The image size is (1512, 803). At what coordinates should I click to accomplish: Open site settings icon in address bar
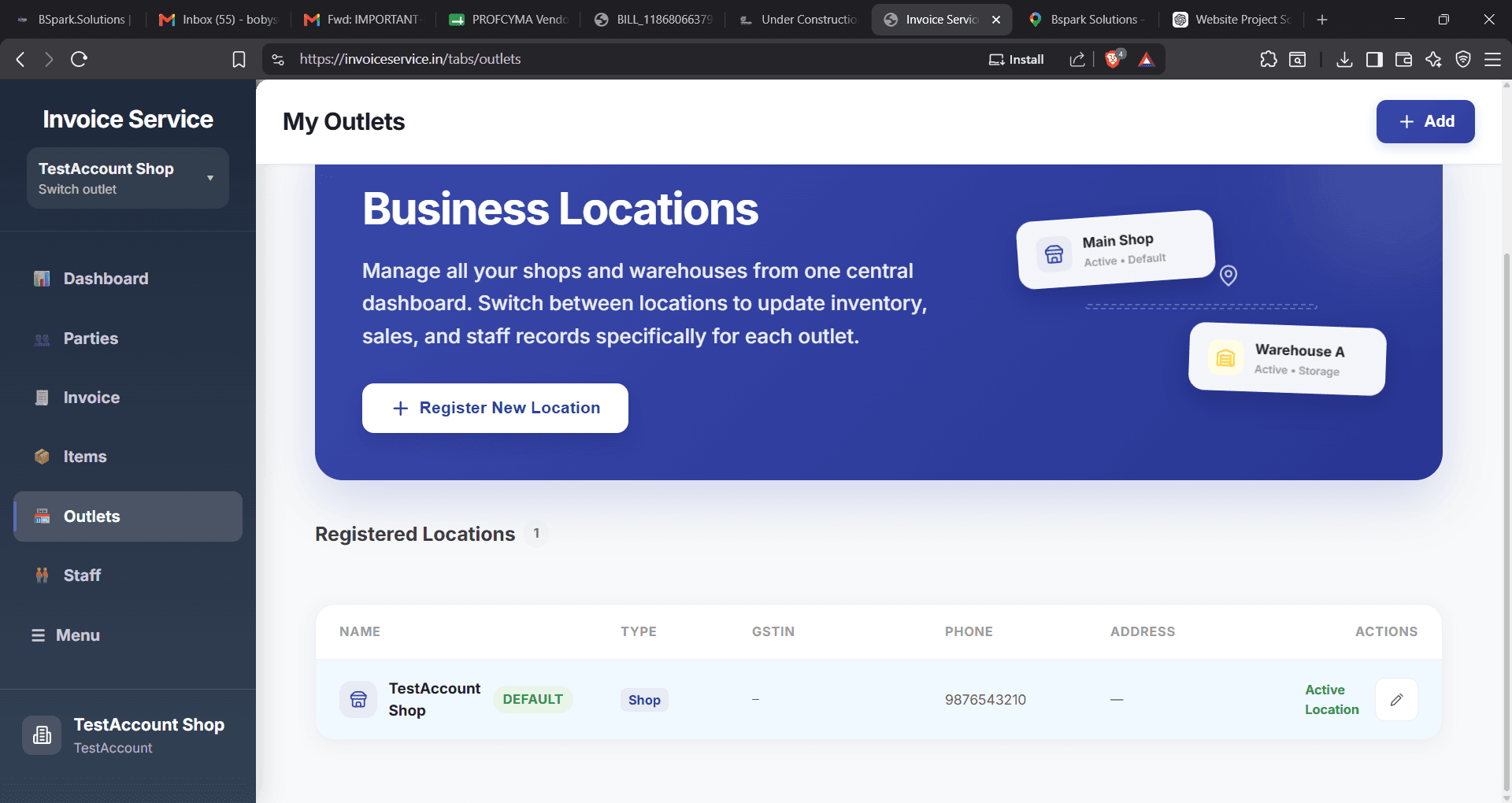coord(278,59)
